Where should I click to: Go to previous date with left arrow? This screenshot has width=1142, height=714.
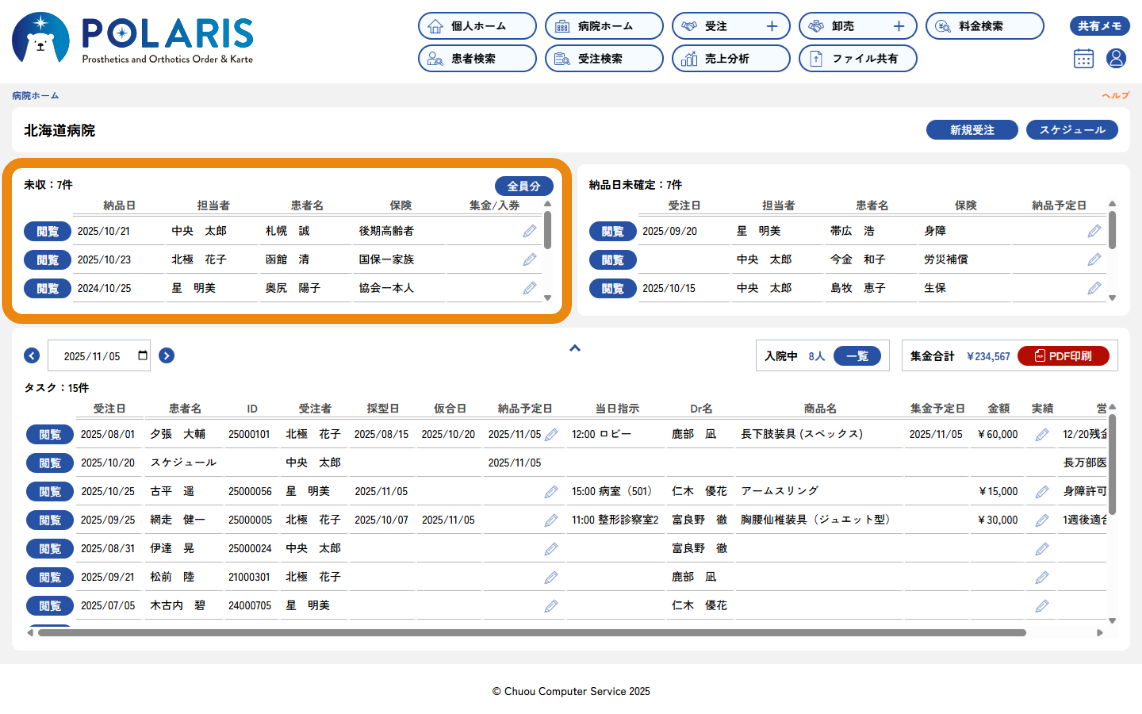click(32, 355)
